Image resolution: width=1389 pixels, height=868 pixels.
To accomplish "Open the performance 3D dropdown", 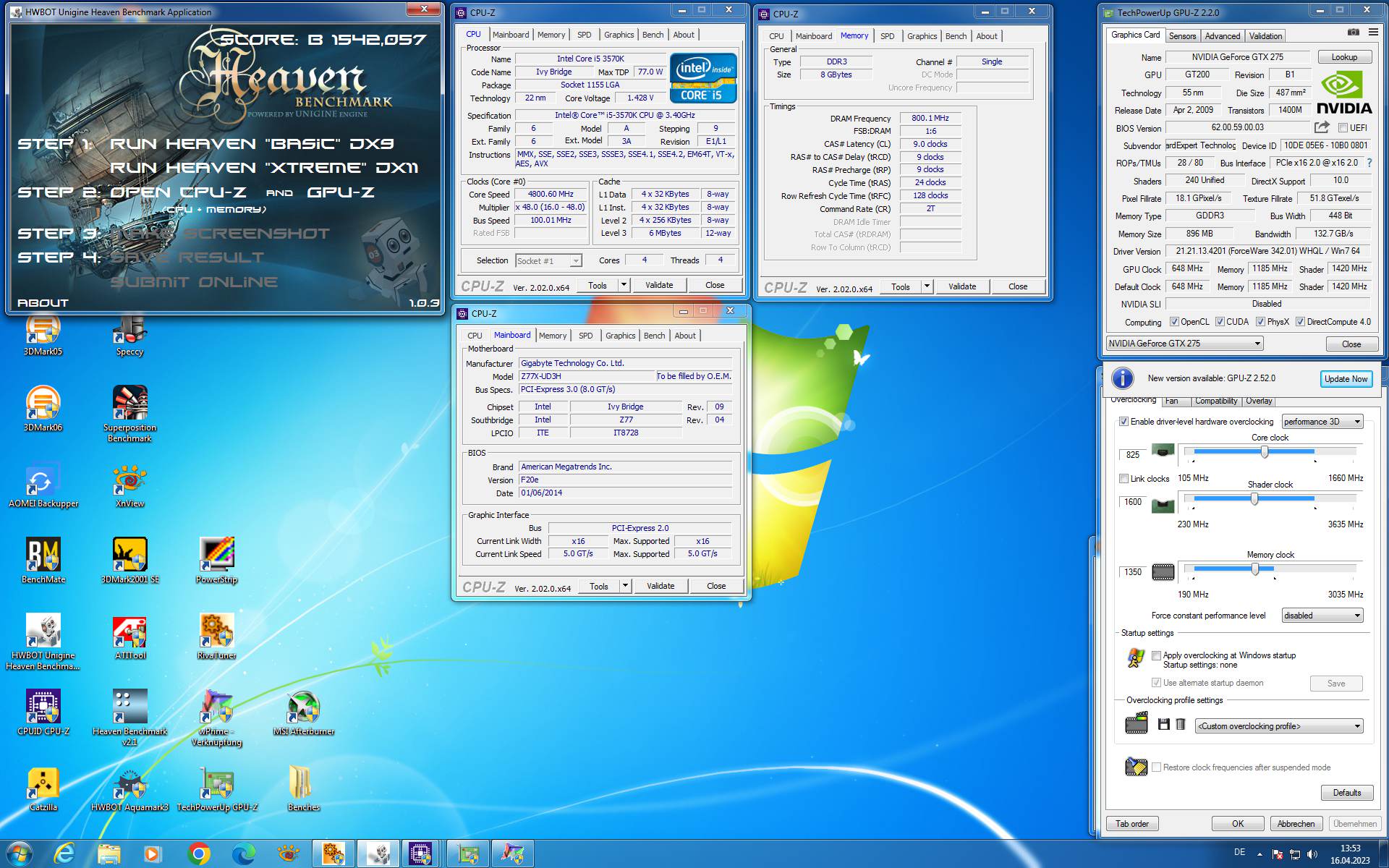I will tap(1322, 422).
